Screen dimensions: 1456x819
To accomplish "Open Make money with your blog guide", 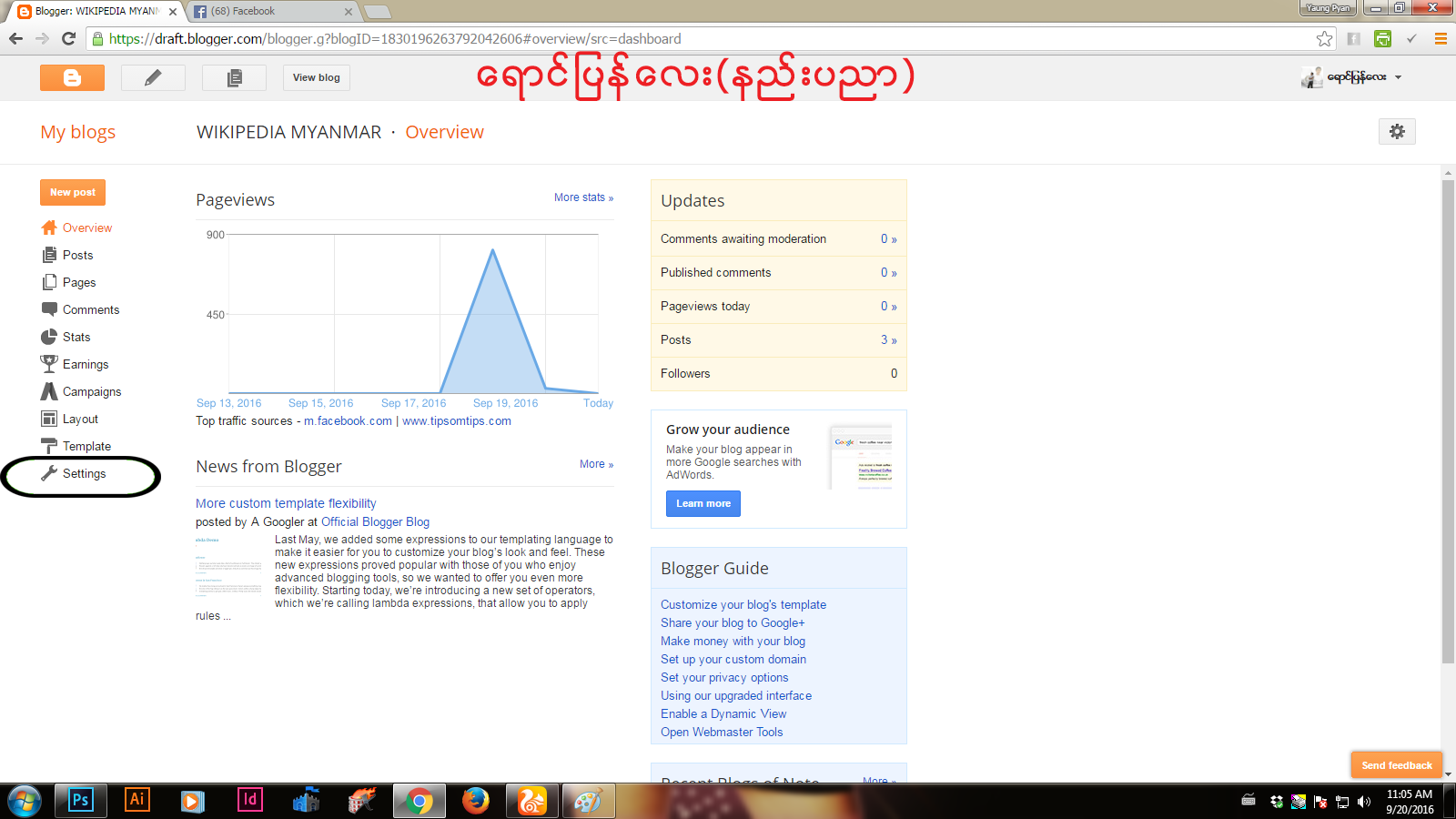I will pos(733,642).
